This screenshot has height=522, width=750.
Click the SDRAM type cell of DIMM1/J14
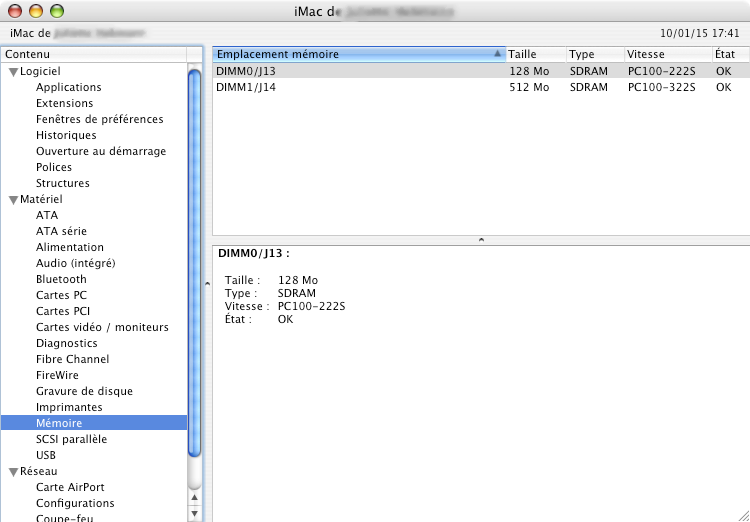[x=589, y=87]
